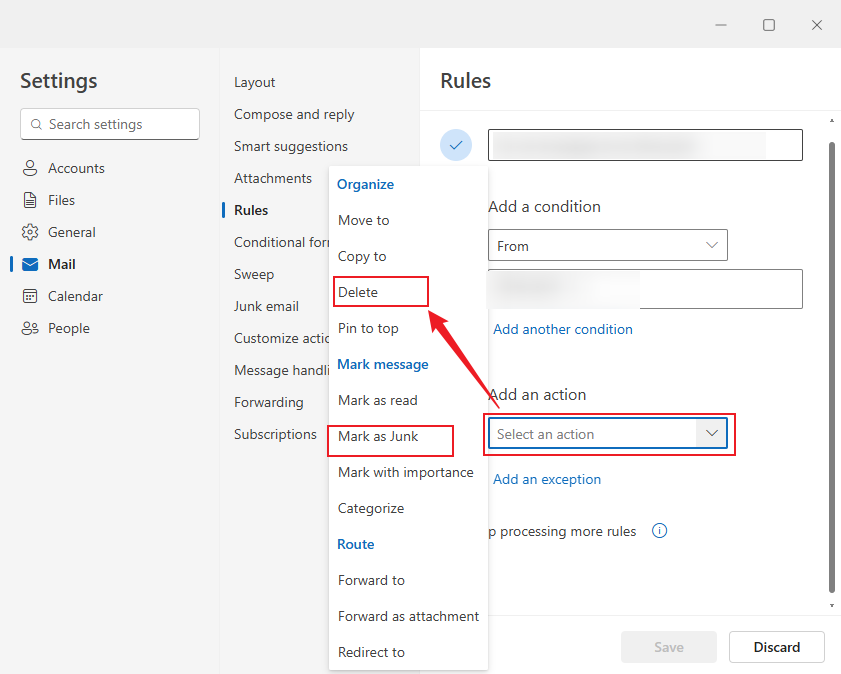Click the Discard button
This screenshot has height=674, width=841.
coord(776,647)
